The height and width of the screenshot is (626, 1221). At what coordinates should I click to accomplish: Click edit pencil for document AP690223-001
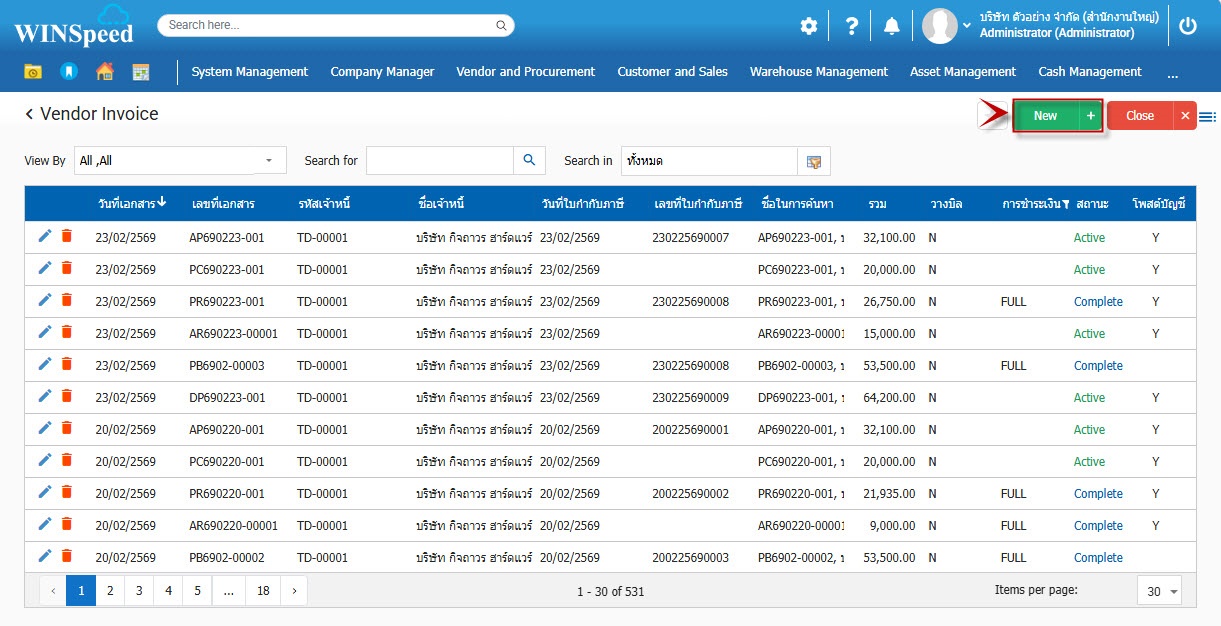[x=45, y=236]
